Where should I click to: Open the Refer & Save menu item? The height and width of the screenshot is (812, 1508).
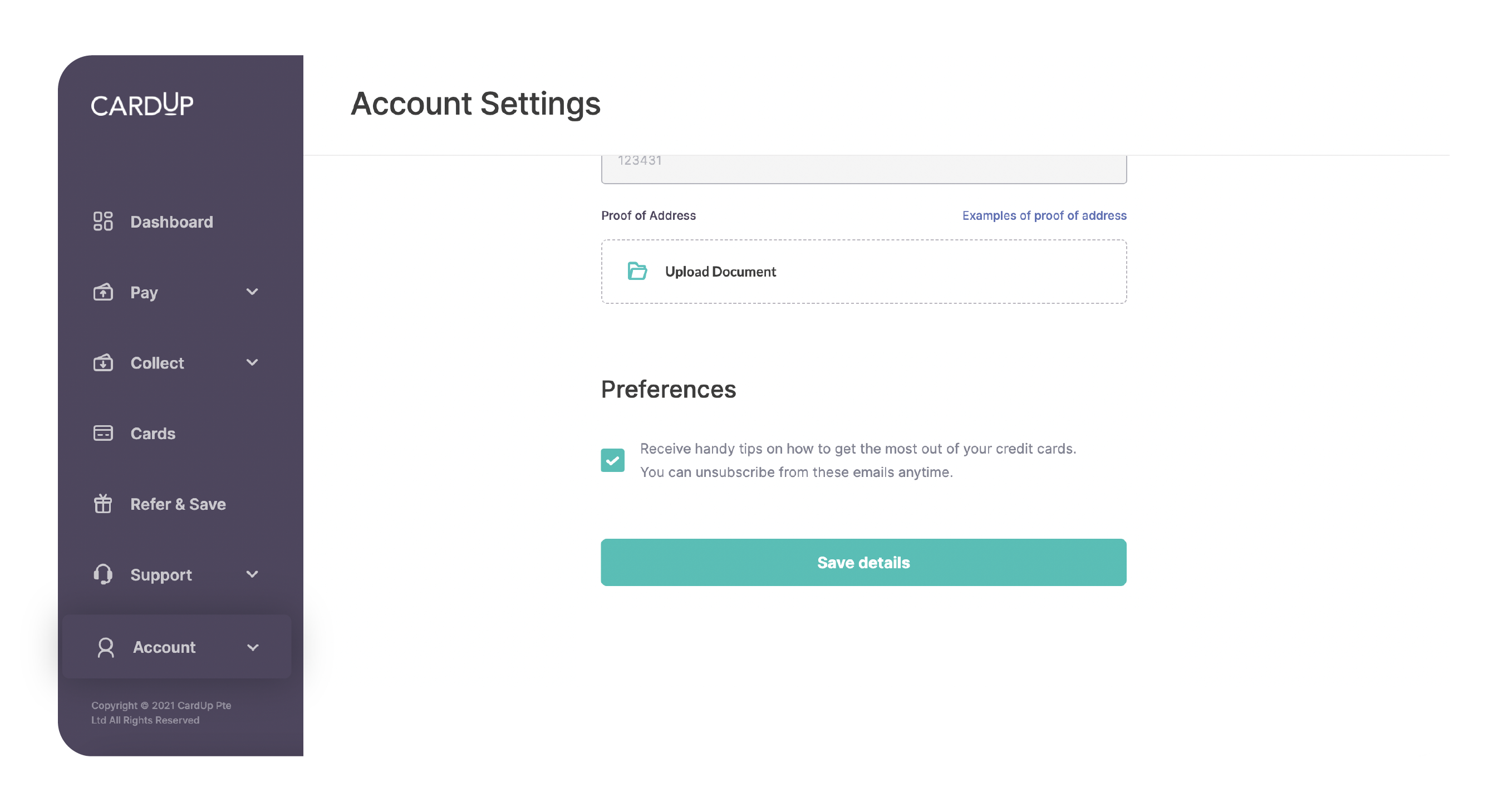click(x=178, y=504)
